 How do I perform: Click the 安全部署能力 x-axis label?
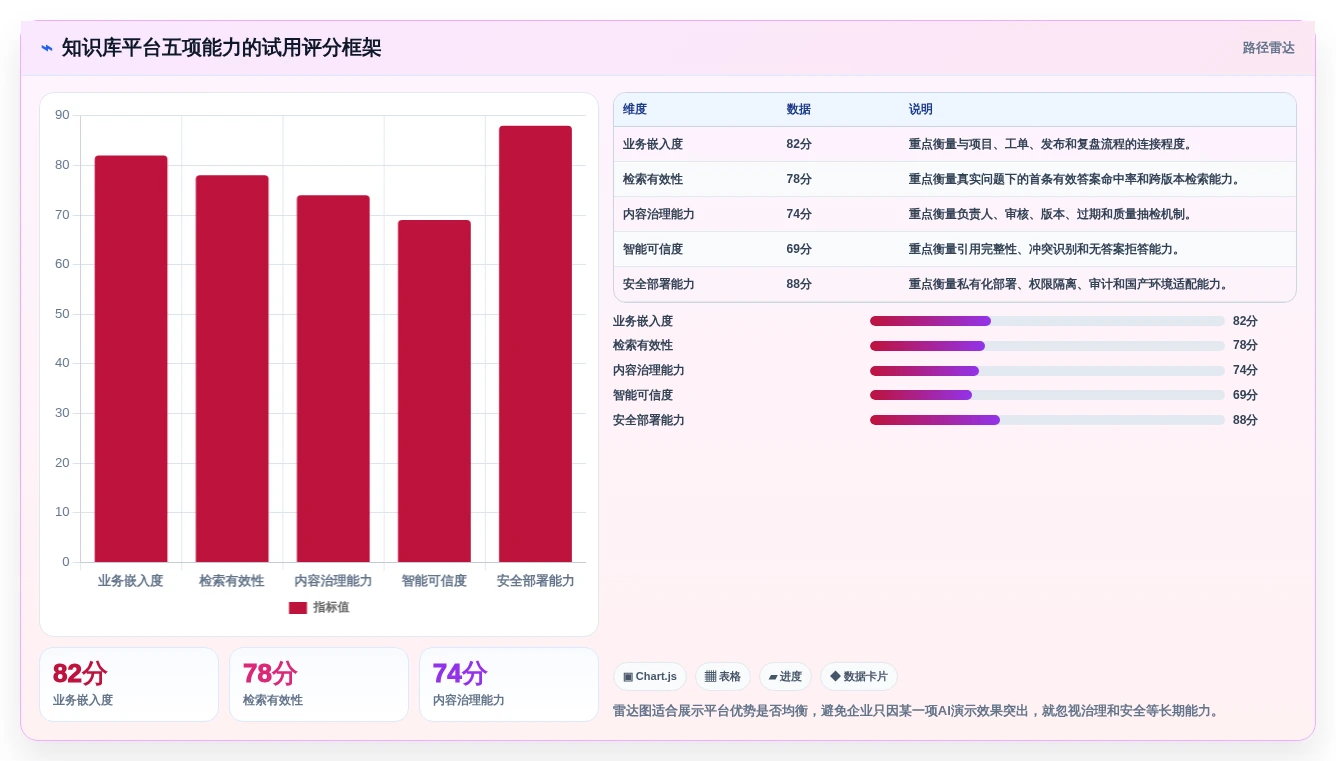(535, 581)
